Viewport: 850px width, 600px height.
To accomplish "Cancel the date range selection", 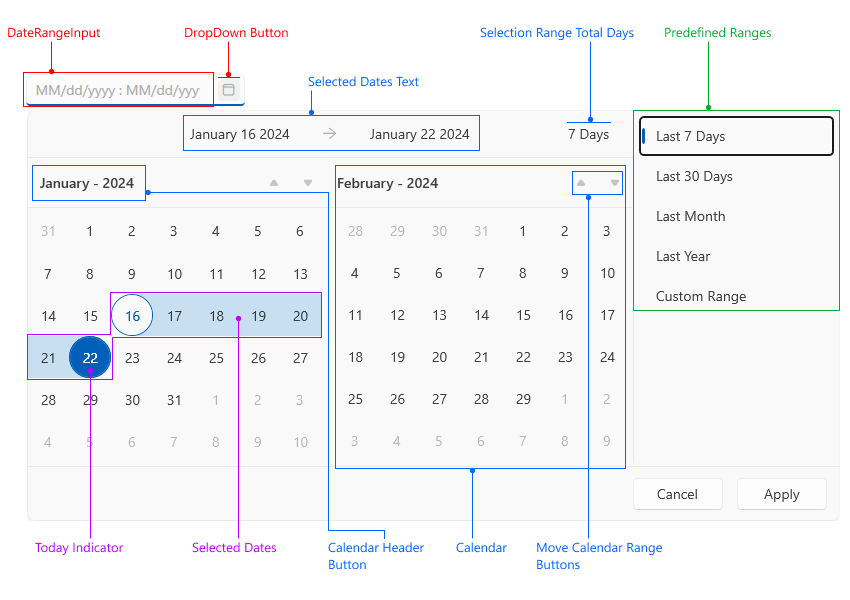I will [677, 494].
